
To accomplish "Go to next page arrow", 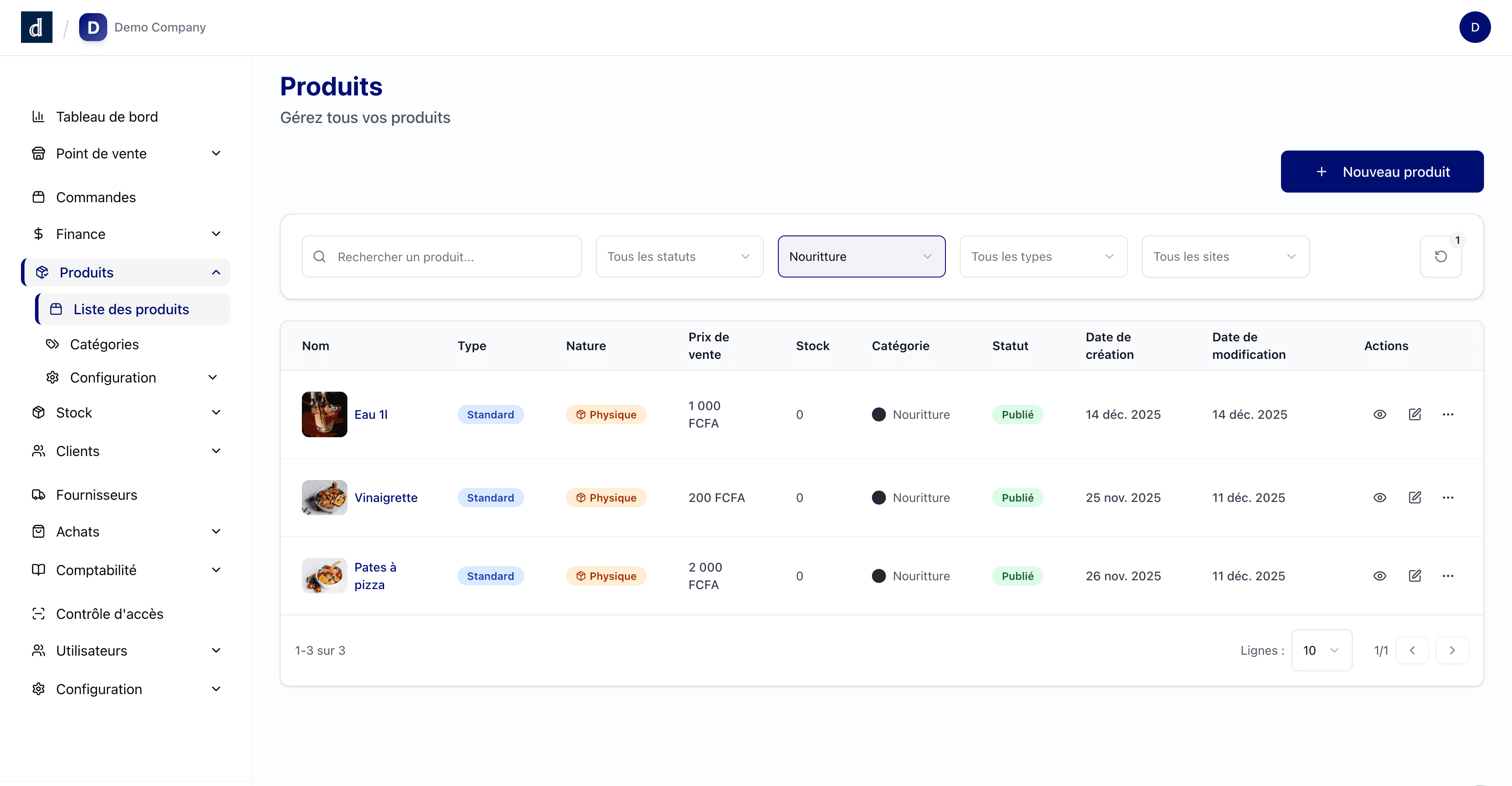I will coord(1452,650).
